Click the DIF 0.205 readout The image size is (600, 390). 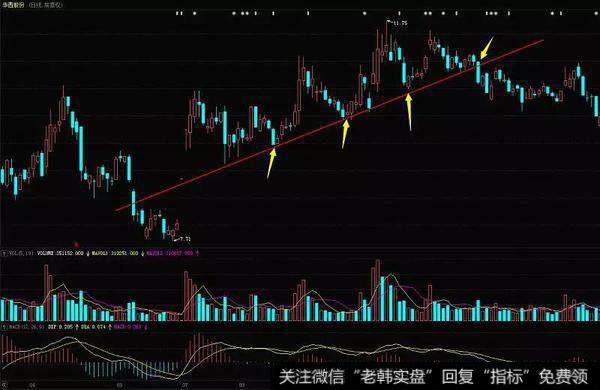coord(60,327)
